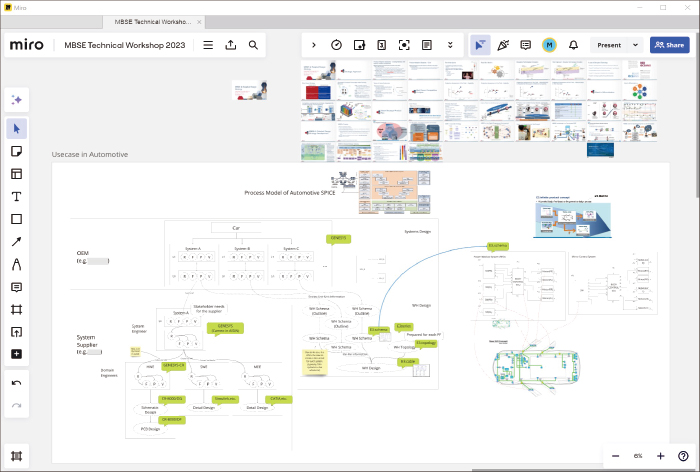Expand more apps double-chevron in toolbar
Image resolution: width=700 pixels, height=472 pixels.
[450, 45]
